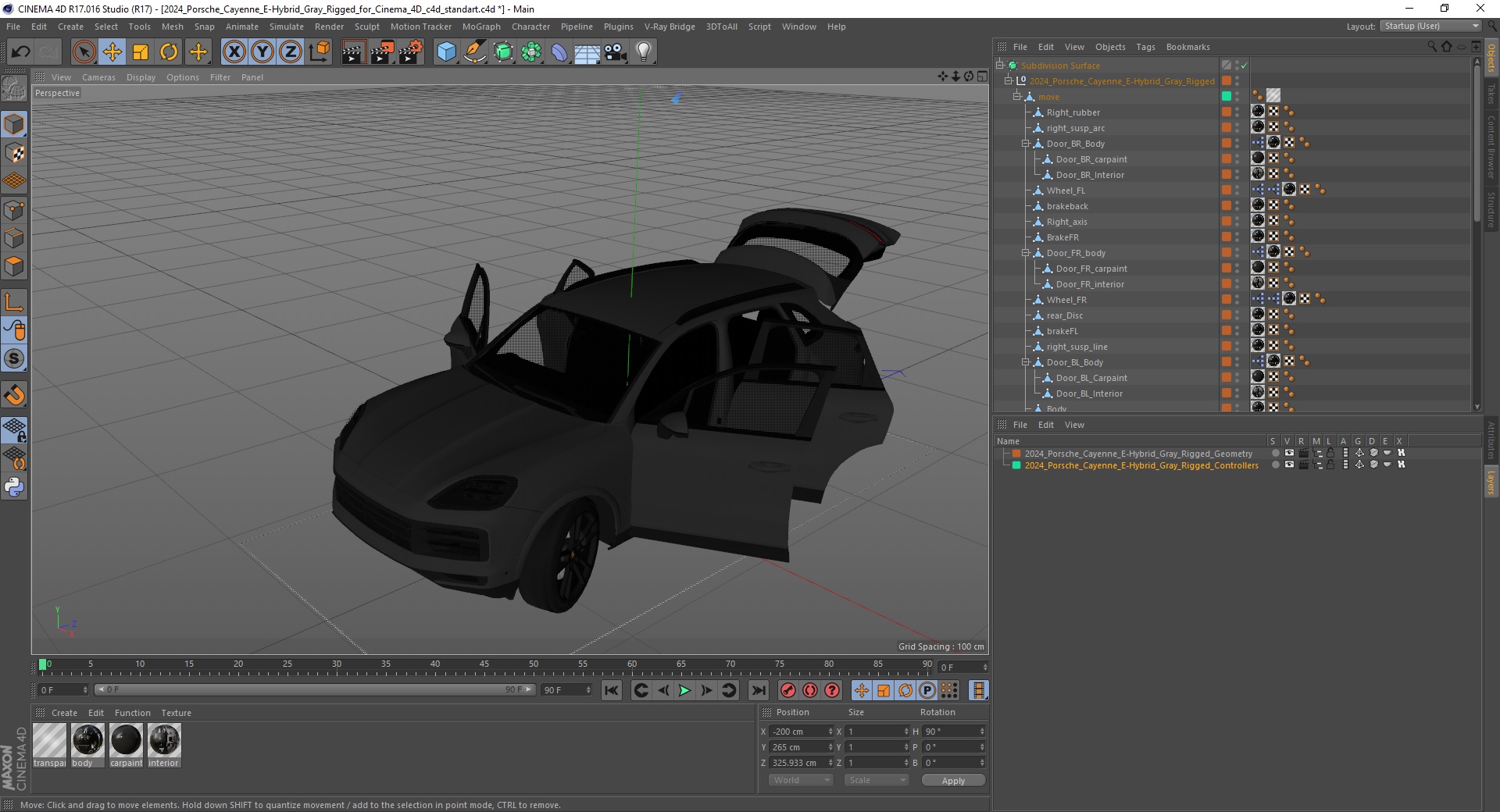This screenshot has width=1500, height=812.
Task: Select the interior material thumbnail
Action: pyautogui.click(x=164, y=740)
